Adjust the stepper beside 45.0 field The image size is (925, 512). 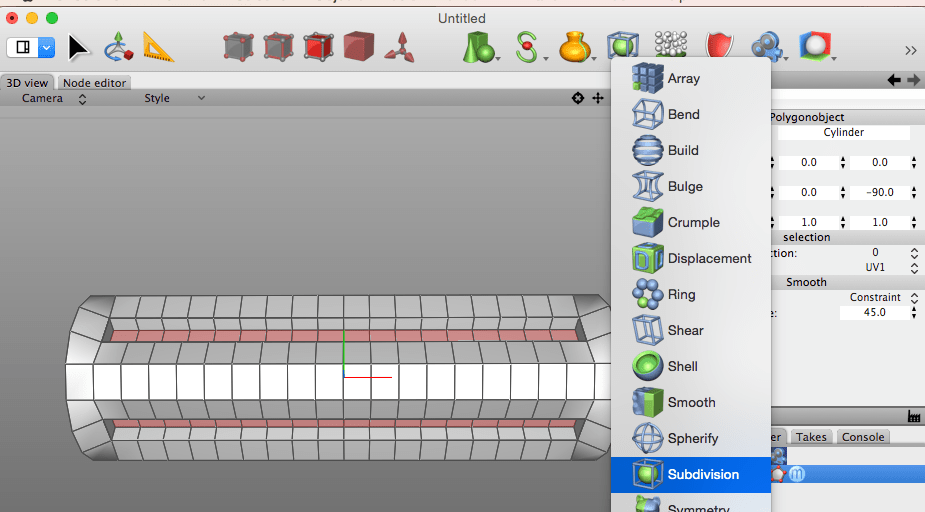coord(914,312)
